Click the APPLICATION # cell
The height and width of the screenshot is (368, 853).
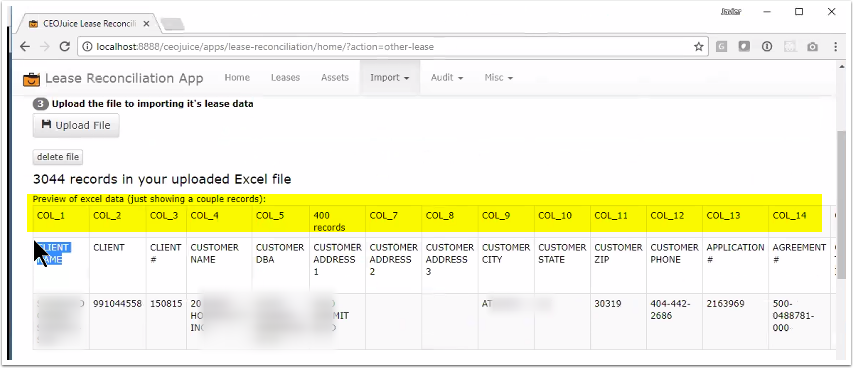[x=735, y=265]
